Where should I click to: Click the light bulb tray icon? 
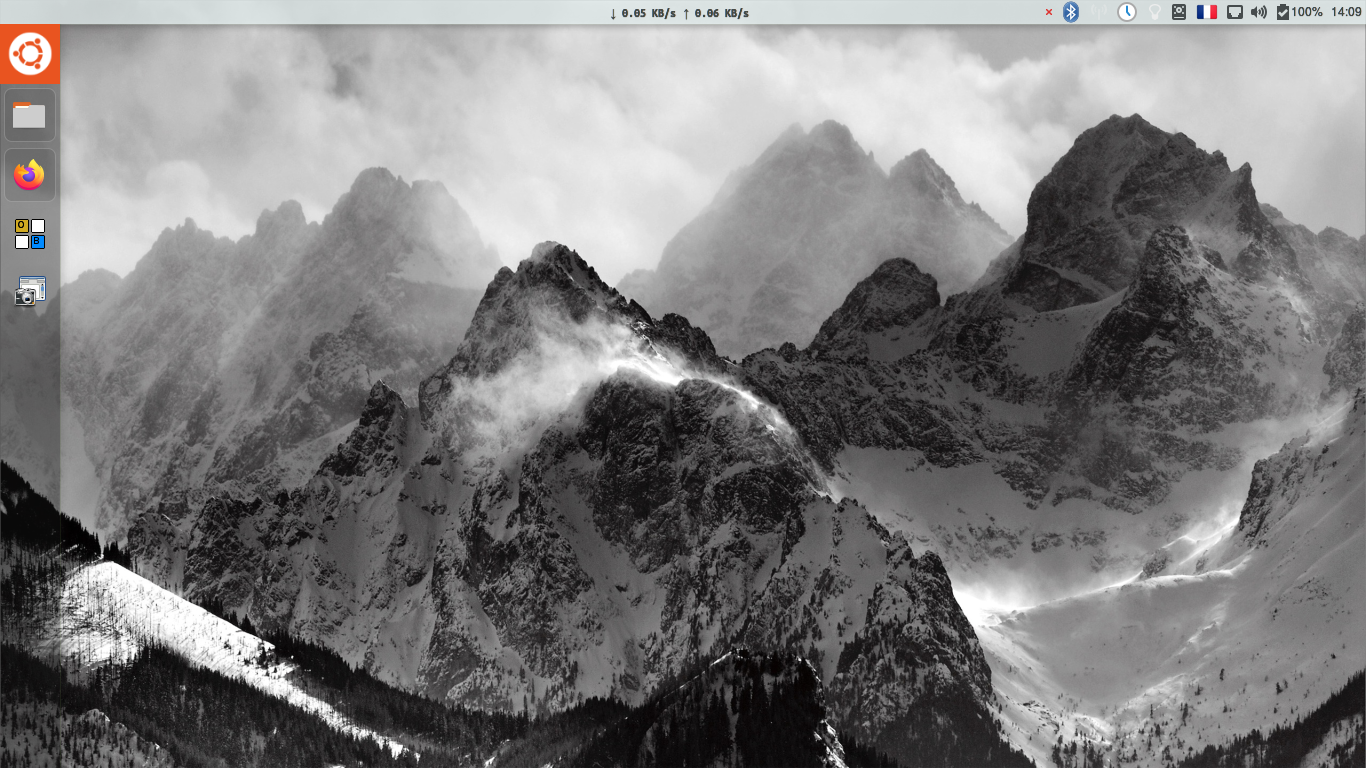tap(1154, 12)
